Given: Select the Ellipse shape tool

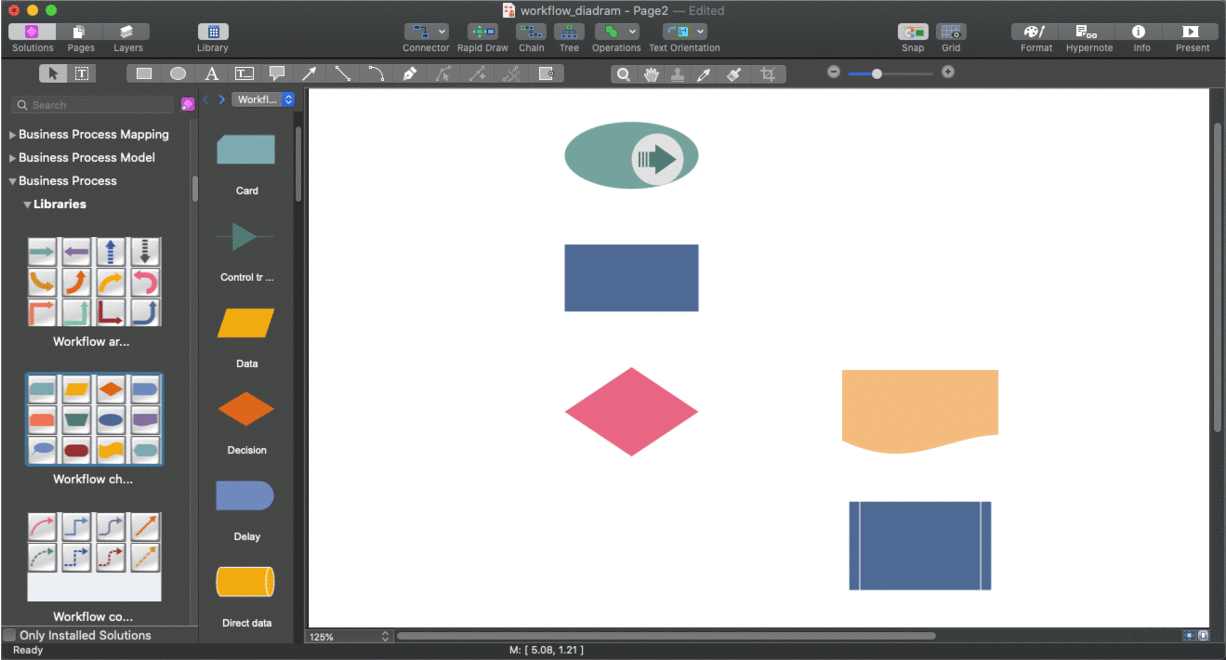Looking at the screenshot, I should [177, 73].
